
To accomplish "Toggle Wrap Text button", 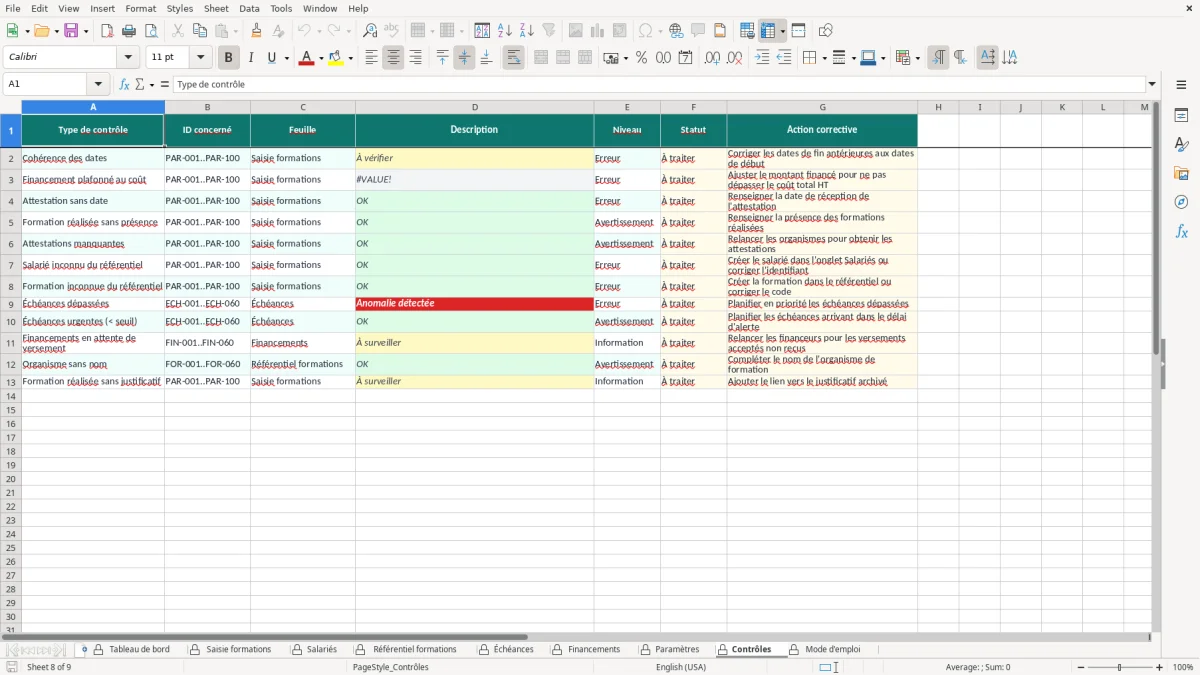I will pos(513,58).
